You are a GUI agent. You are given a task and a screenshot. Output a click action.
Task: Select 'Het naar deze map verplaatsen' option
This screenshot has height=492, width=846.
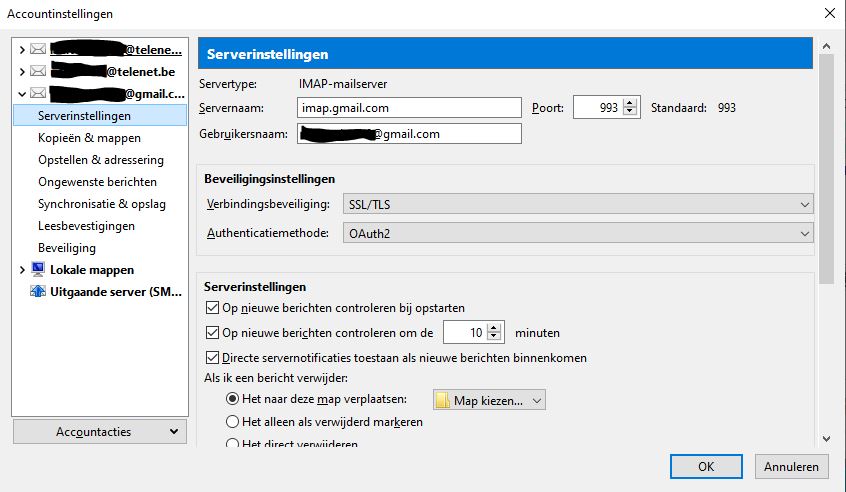[233, 399]
